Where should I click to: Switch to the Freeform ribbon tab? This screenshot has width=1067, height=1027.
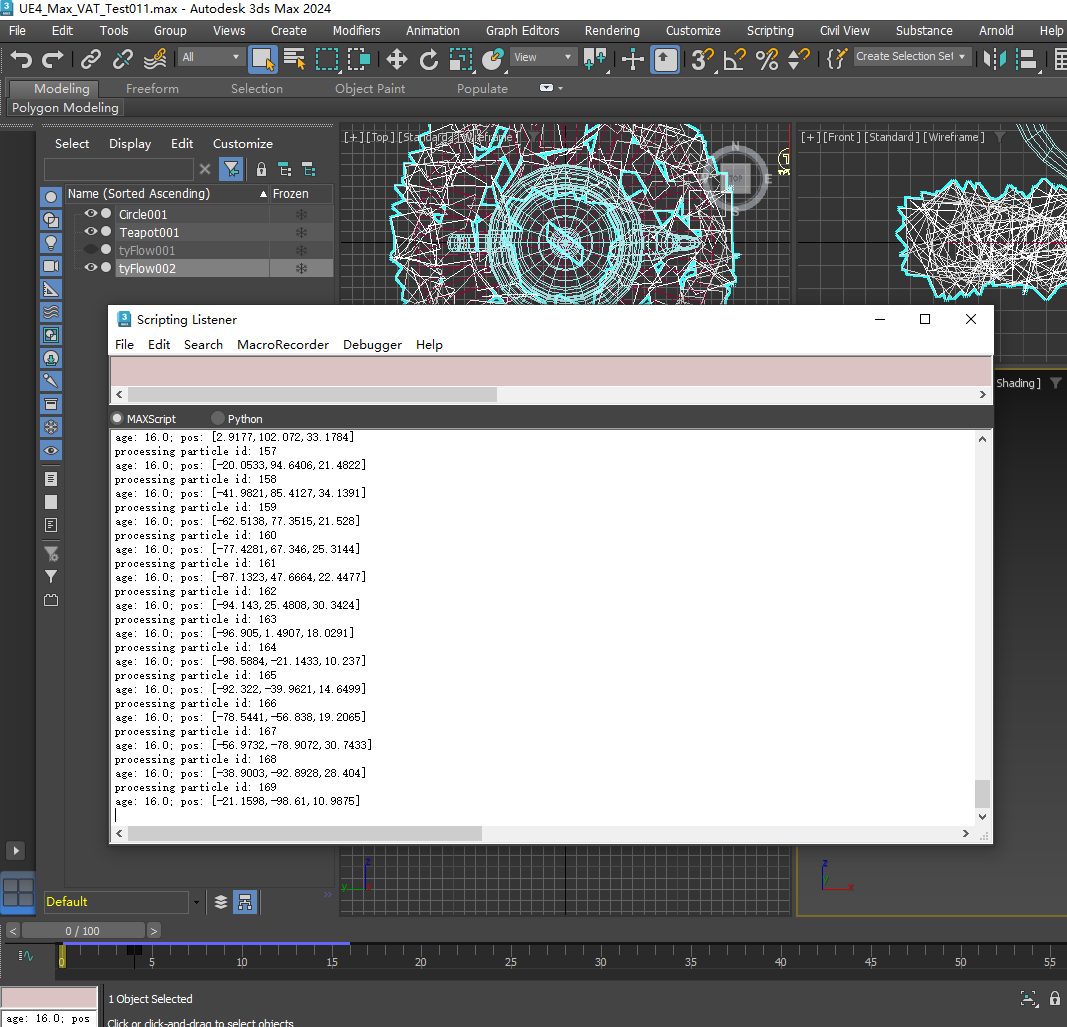(x=152, y=88)
